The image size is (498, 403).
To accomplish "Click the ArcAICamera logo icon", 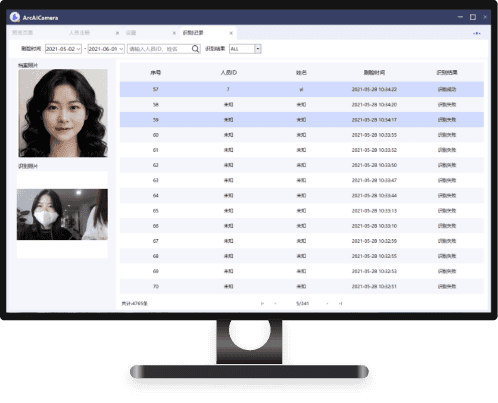I will (15, 17).
